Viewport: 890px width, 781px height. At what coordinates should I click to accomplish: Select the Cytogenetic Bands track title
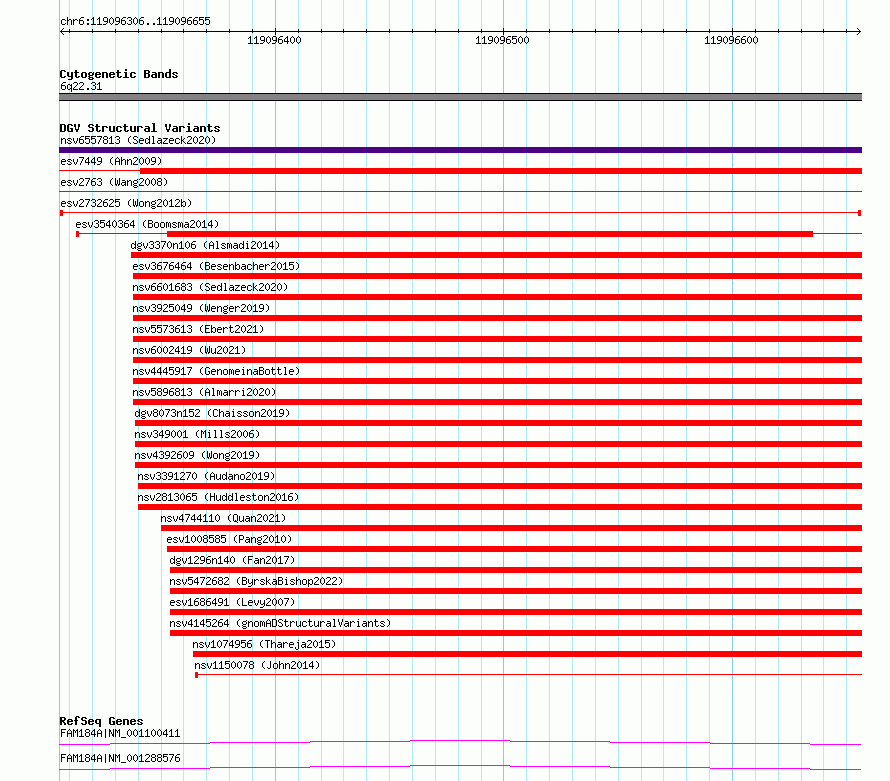(x=119, y=74)
